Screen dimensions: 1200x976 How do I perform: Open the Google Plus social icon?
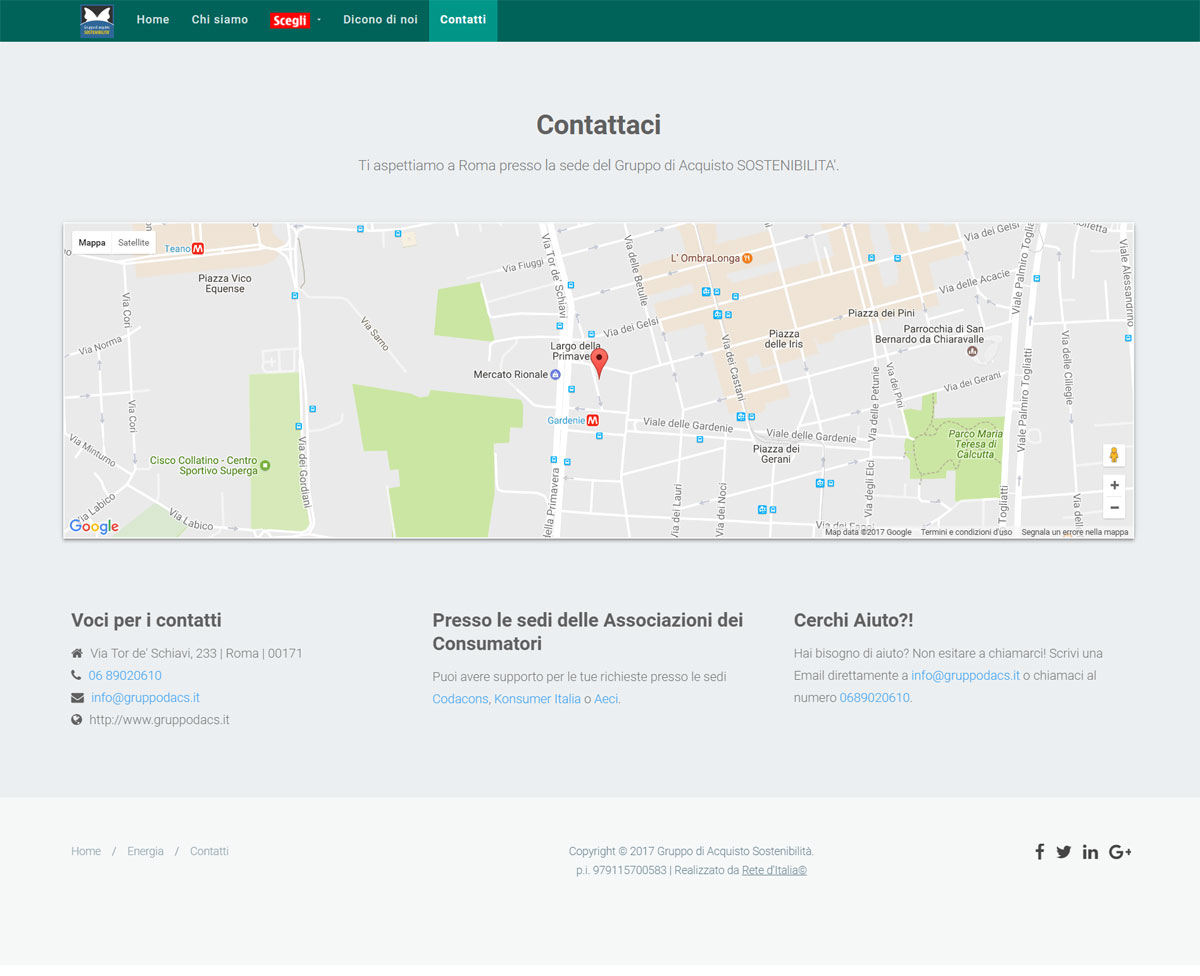point(1120,852)
